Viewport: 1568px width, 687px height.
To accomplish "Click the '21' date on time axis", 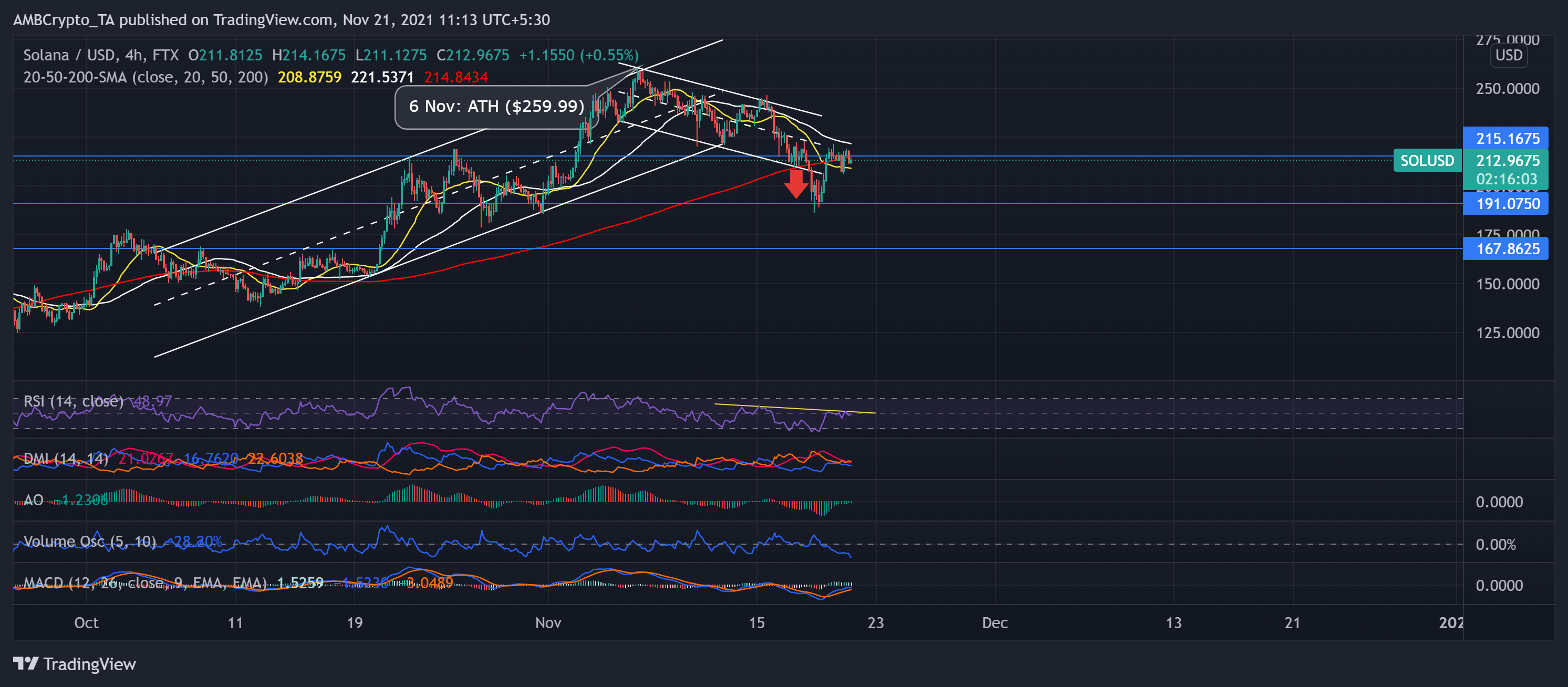I will tap(1292, 622).
